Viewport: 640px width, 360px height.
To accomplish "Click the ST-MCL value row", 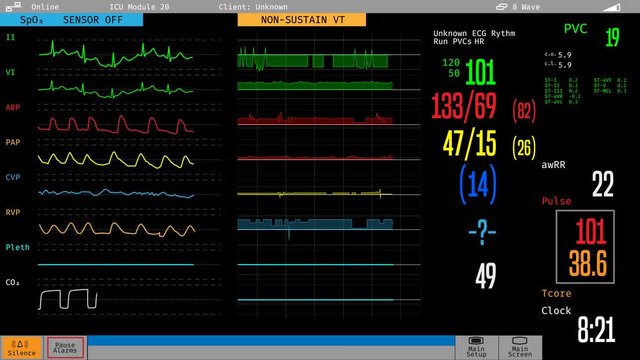I will pos(610,91).
